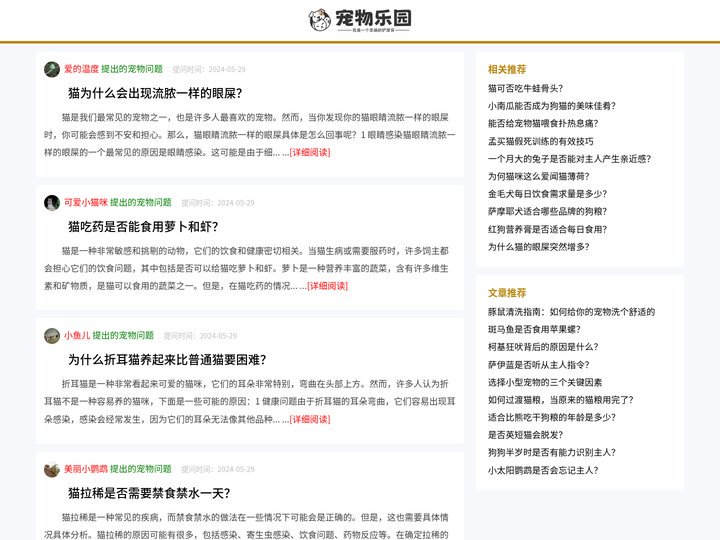Image resolution: width=720 pixels, height=540 pixels.
Task: Open recommended article 小太阳鹦鹉是否会忘记主人?
Action: [x=543, y=470]
